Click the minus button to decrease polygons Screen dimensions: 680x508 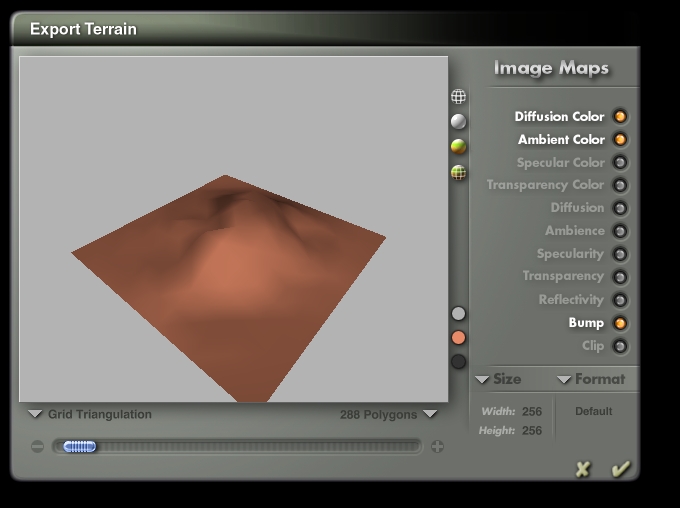(x=37, y=446)
